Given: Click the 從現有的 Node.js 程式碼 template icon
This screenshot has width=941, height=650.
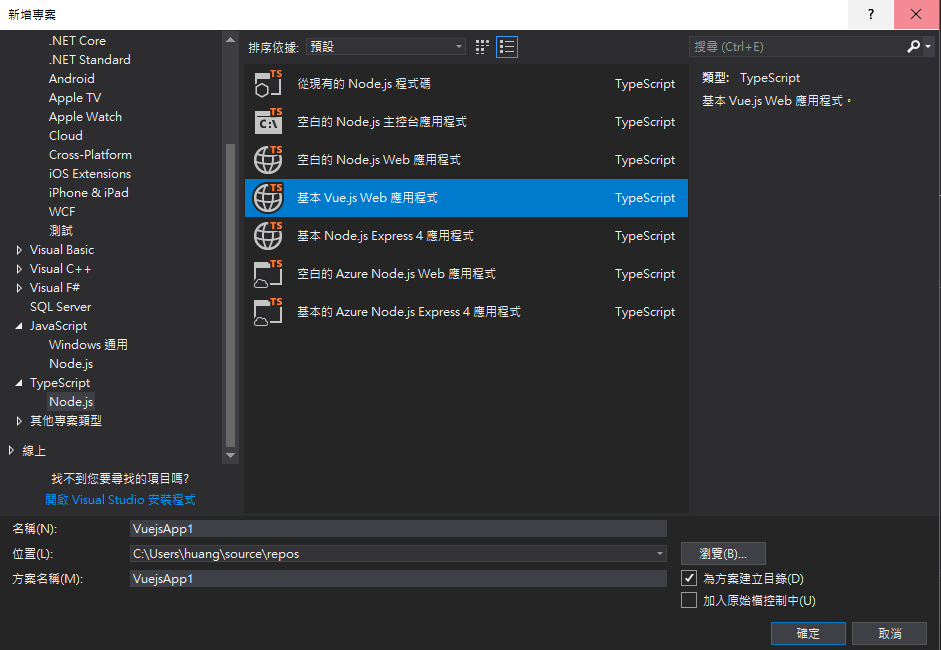Looking at the screenshot, I should click(x=268, y=83).
